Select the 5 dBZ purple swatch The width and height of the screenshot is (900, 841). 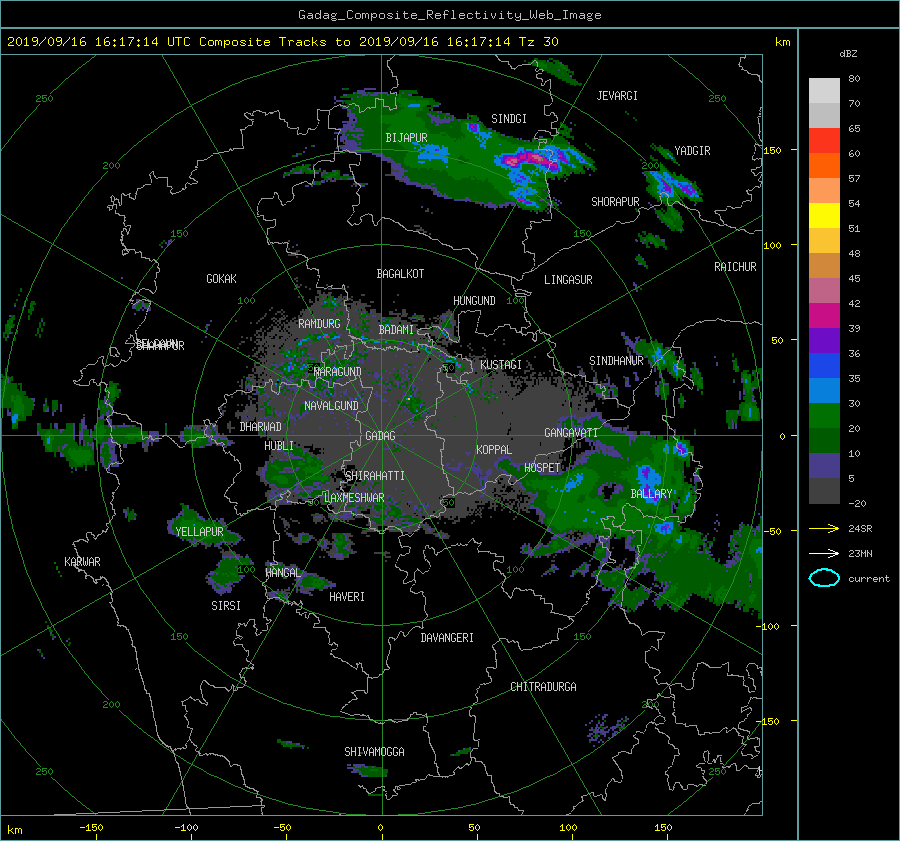(x=824, y=466)
